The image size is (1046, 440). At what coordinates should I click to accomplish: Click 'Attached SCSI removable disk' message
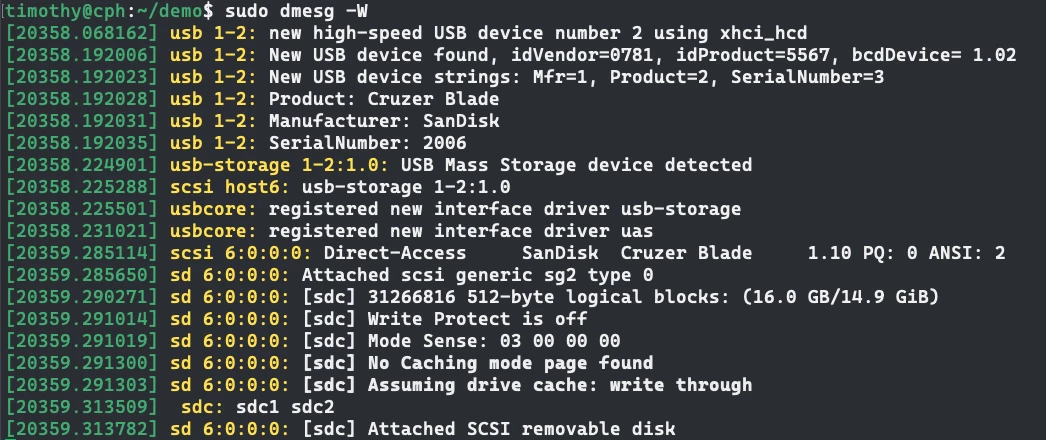(x=522, y=429)
